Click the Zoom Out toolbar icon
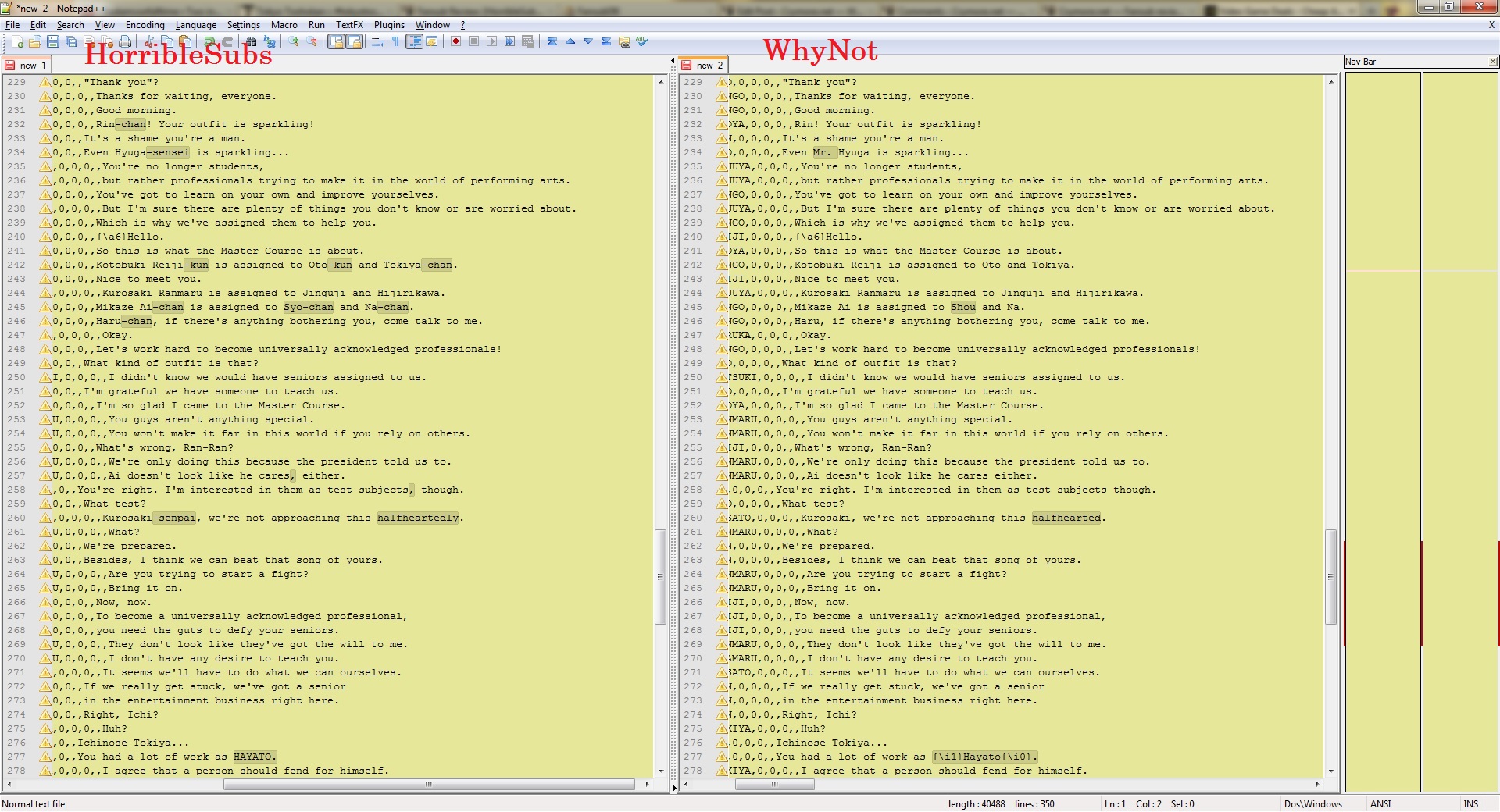 (x=312, y=41)
